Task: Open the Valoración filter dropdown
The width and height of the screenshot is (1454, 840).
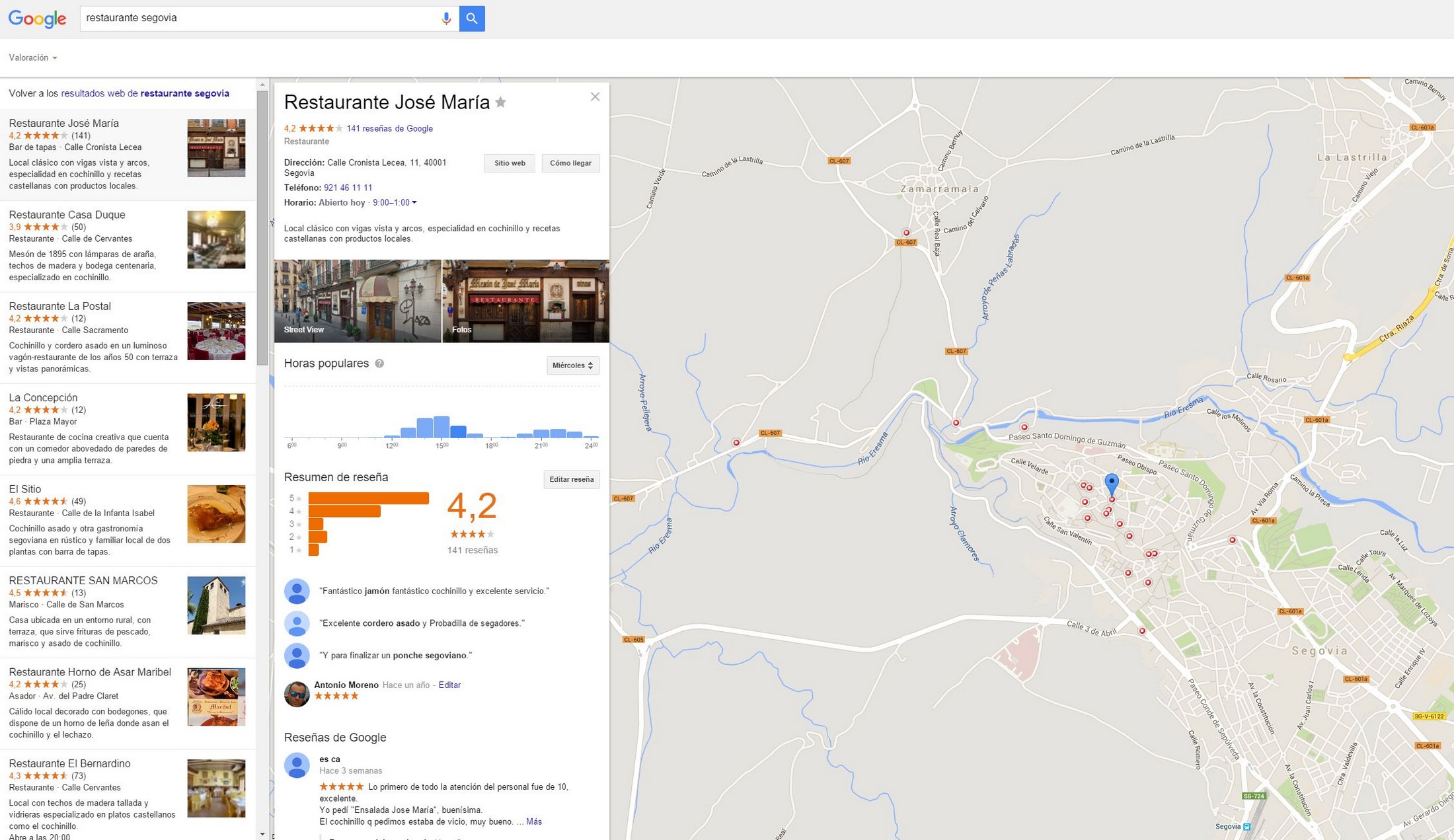Action: 33,58
